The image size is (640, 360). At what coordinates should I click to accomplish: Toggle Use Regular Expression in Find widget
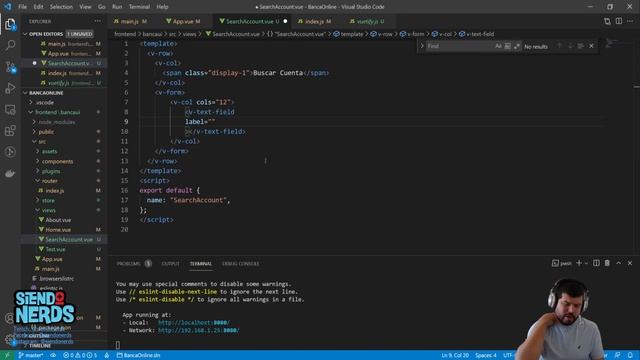click(517, 46)
